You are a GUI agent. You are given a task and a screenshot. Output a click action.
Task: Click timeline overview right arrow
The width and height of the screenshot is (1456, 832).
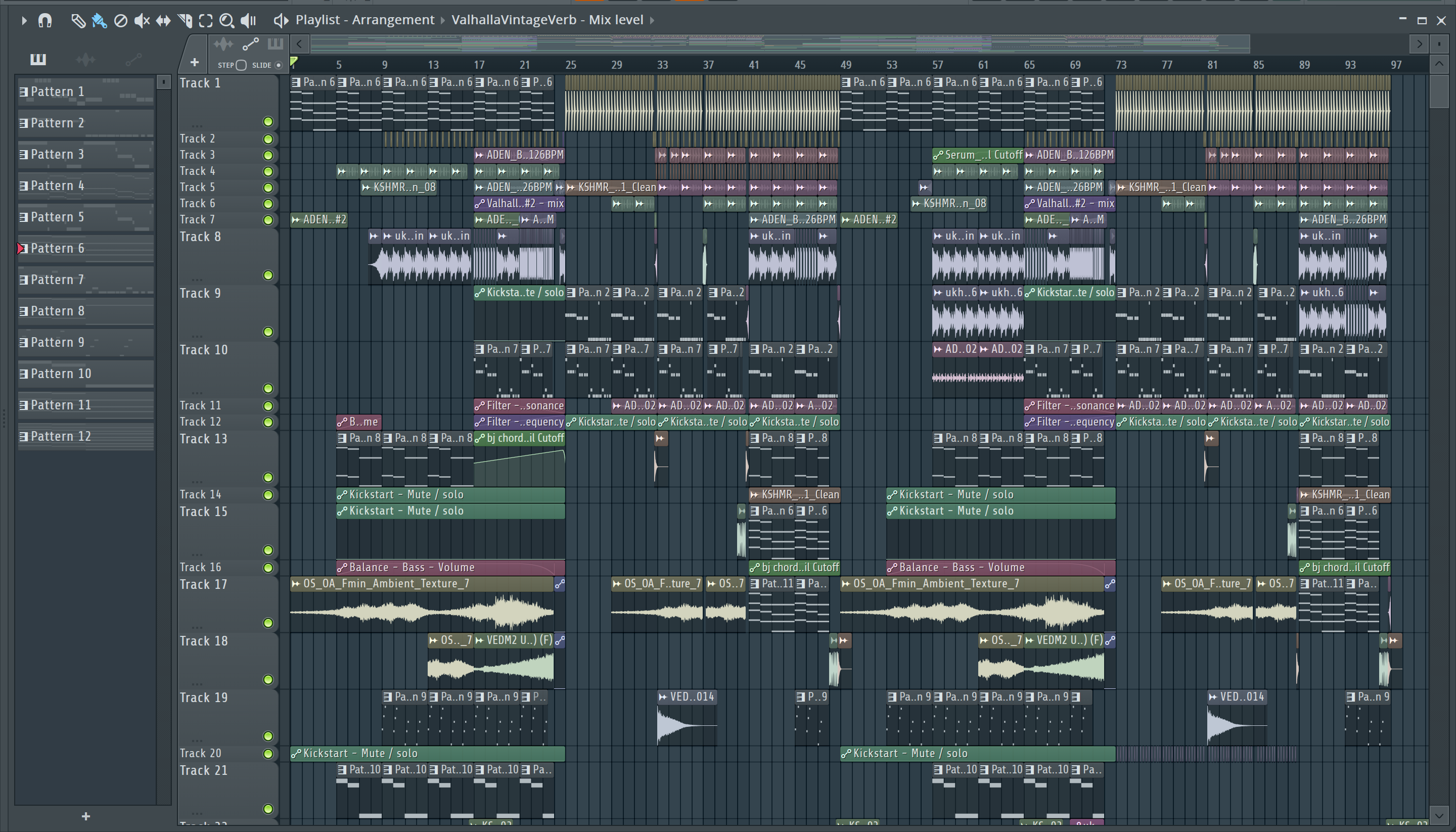point(1419,43)
